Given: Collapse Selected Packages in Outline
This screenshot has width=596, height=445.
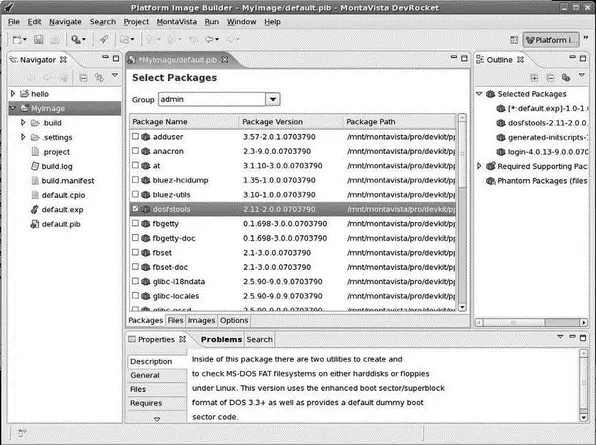Looking at the screenshot, I should [x=479, y=93].
